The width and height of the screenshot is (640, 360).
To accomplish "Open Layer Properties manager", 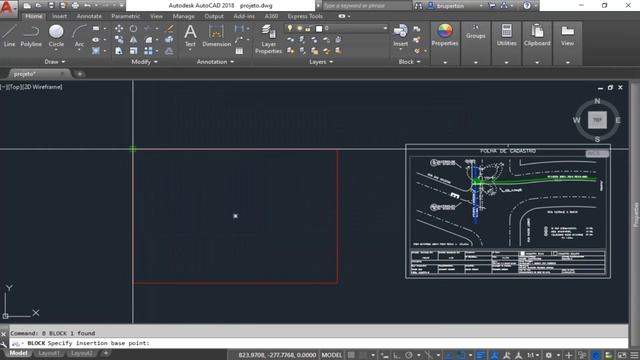I will click(268, 39).
